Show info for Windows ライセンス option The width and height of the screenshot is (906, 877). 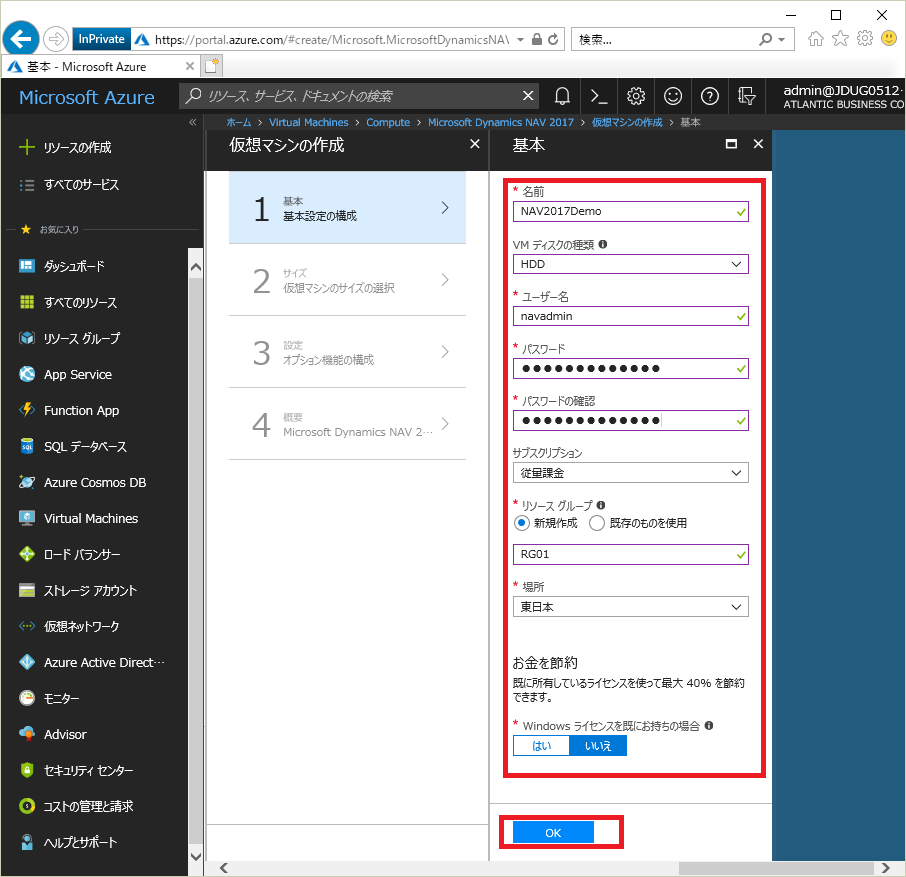coord(709,726)
